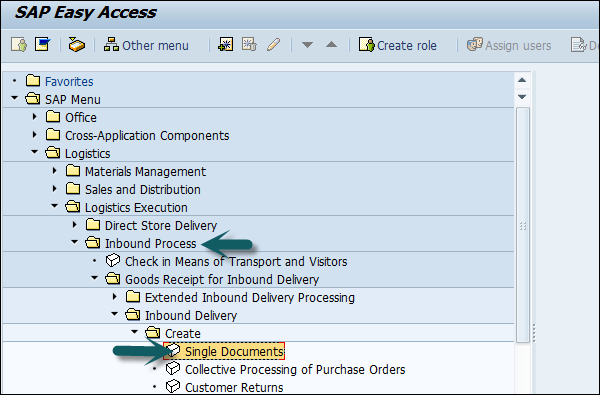Open Collective Processing of Purchase Orders
Viewport: 600px width, 395px height.
click(295, 369)
